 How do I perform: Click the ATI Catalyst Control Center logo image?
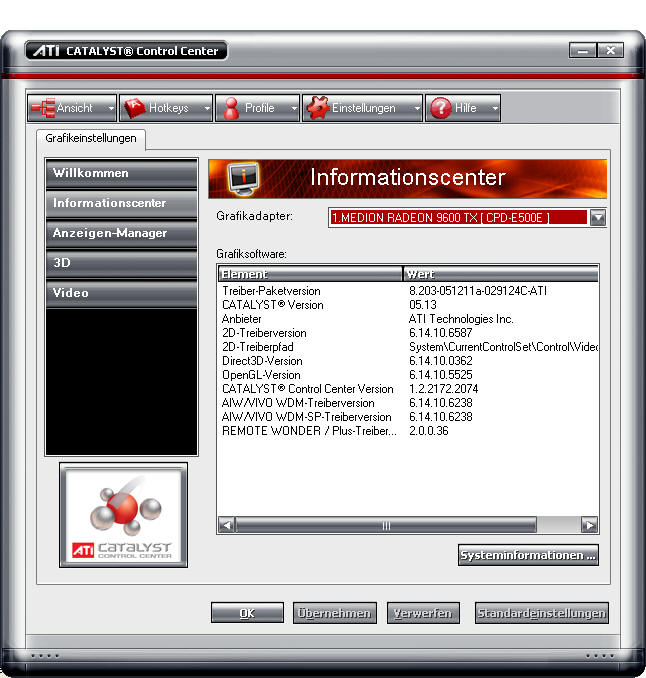click(x=123, y=515)
